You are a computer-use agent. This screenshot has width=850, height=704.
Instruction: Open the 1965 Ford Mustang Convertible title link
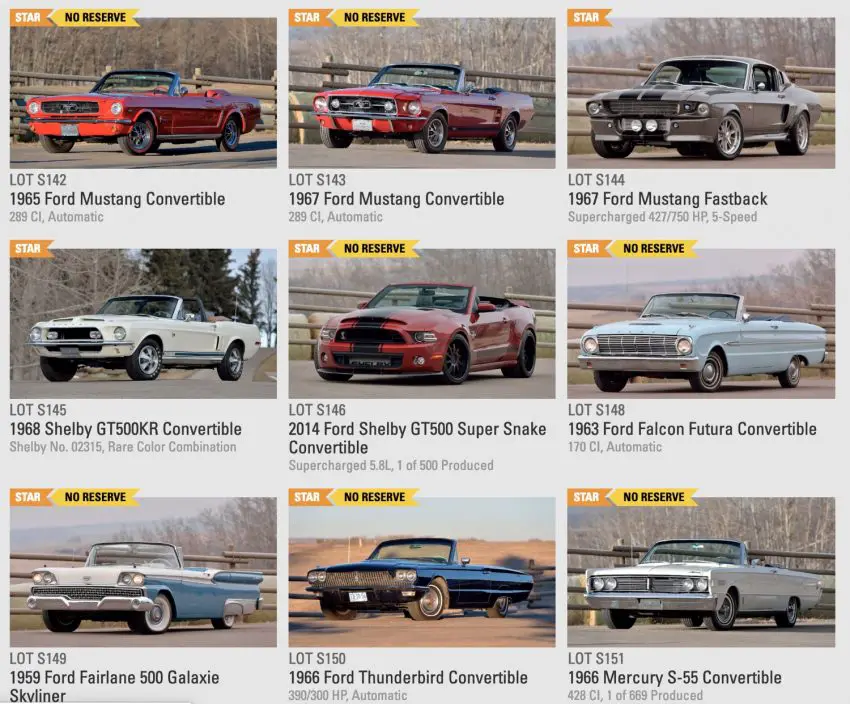[x=117, y=199]
